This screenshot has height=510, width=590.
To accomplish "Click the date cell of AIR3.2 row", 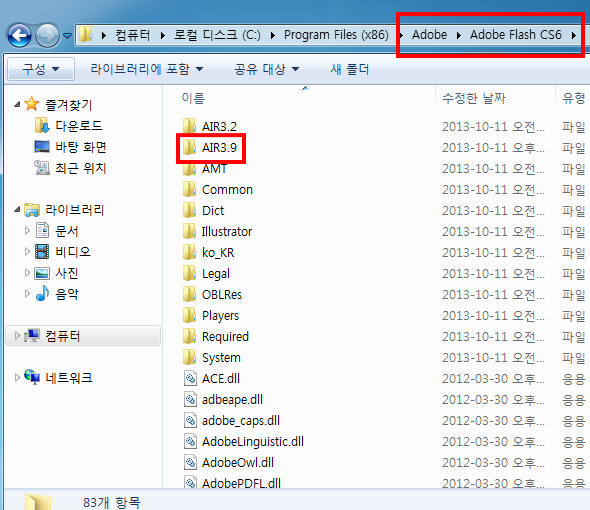I will (493, 127).
